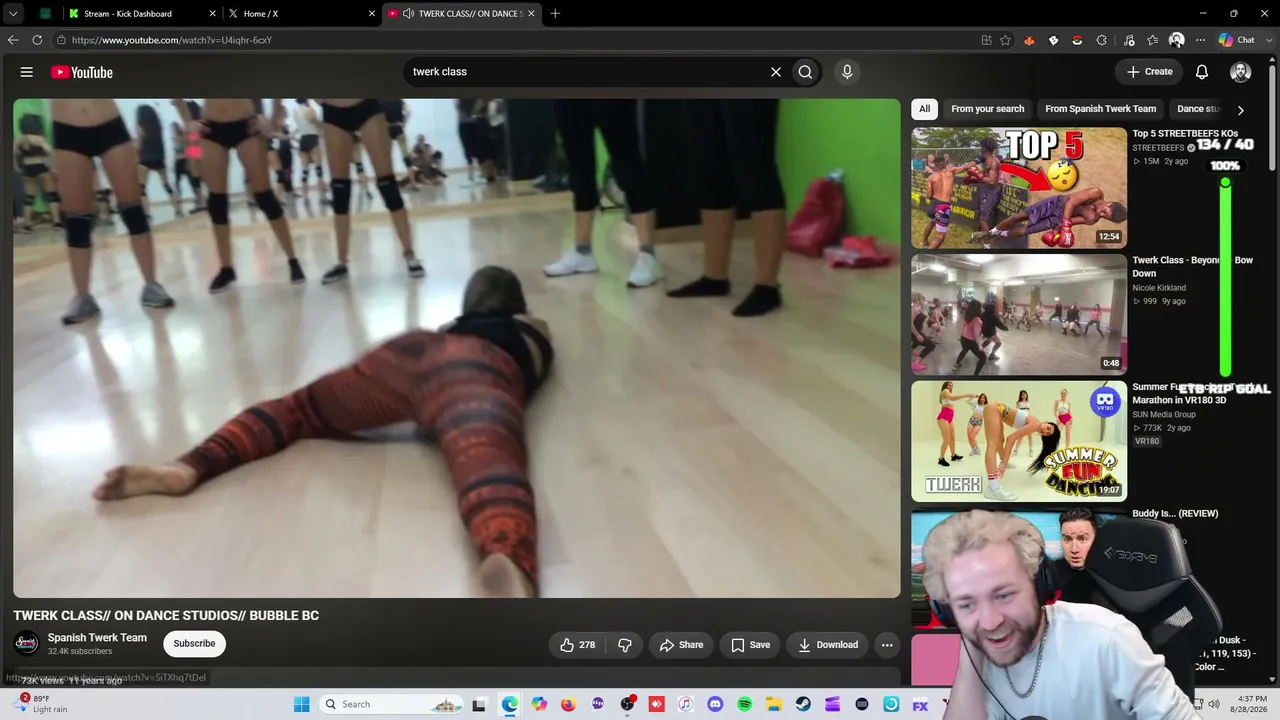
Task: Open the Spanish Twerk Team channel name
Action: [97, 638]
